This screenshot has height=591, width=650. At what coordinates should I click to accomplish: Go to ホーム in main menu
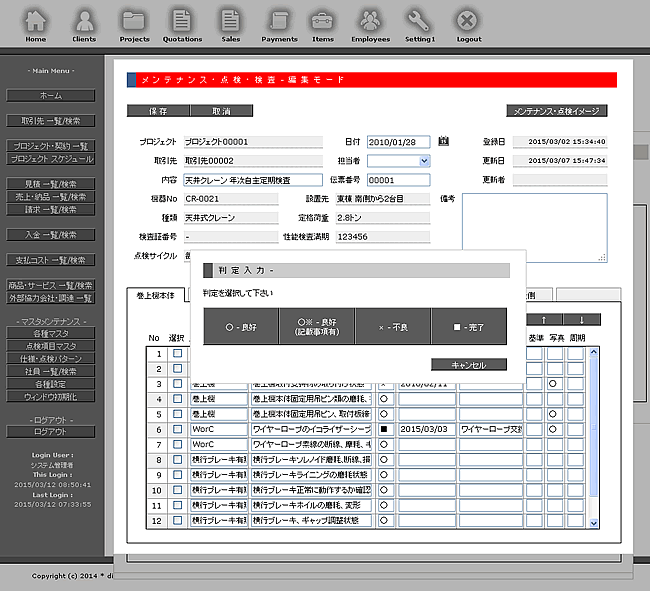[51, 96]
